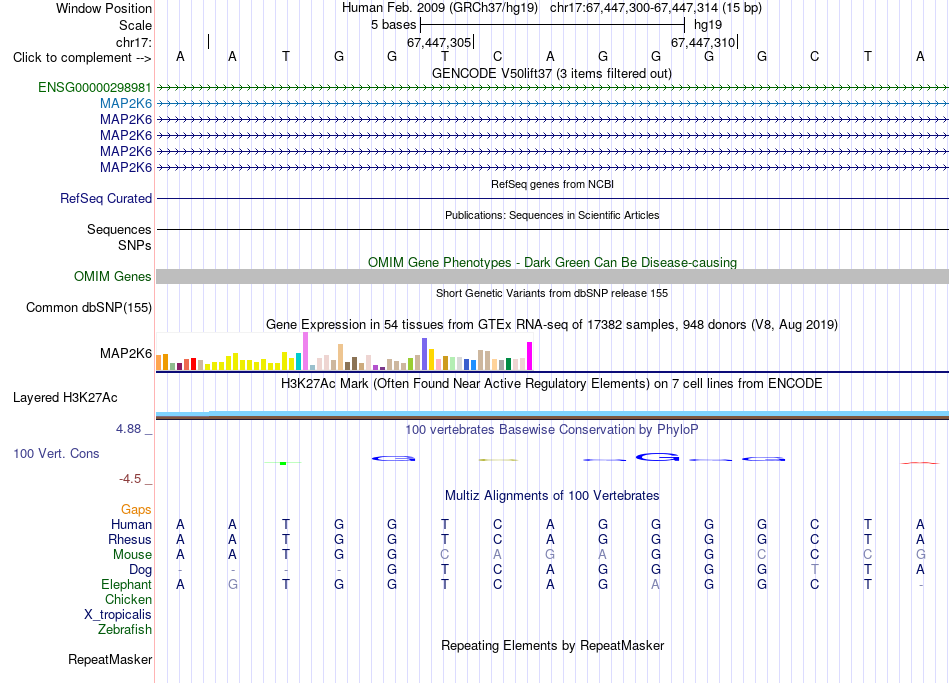Open the ENSG00000298981 gene label
Screen dimensions: 950x683
95,87
